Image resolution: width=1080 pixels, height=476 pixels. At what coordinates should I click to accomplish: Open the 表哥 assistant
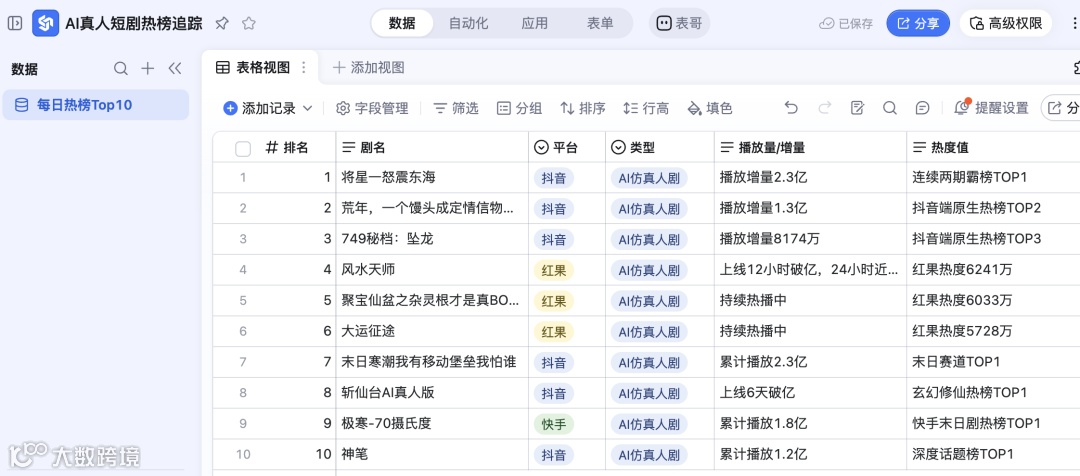coord(679,23)
